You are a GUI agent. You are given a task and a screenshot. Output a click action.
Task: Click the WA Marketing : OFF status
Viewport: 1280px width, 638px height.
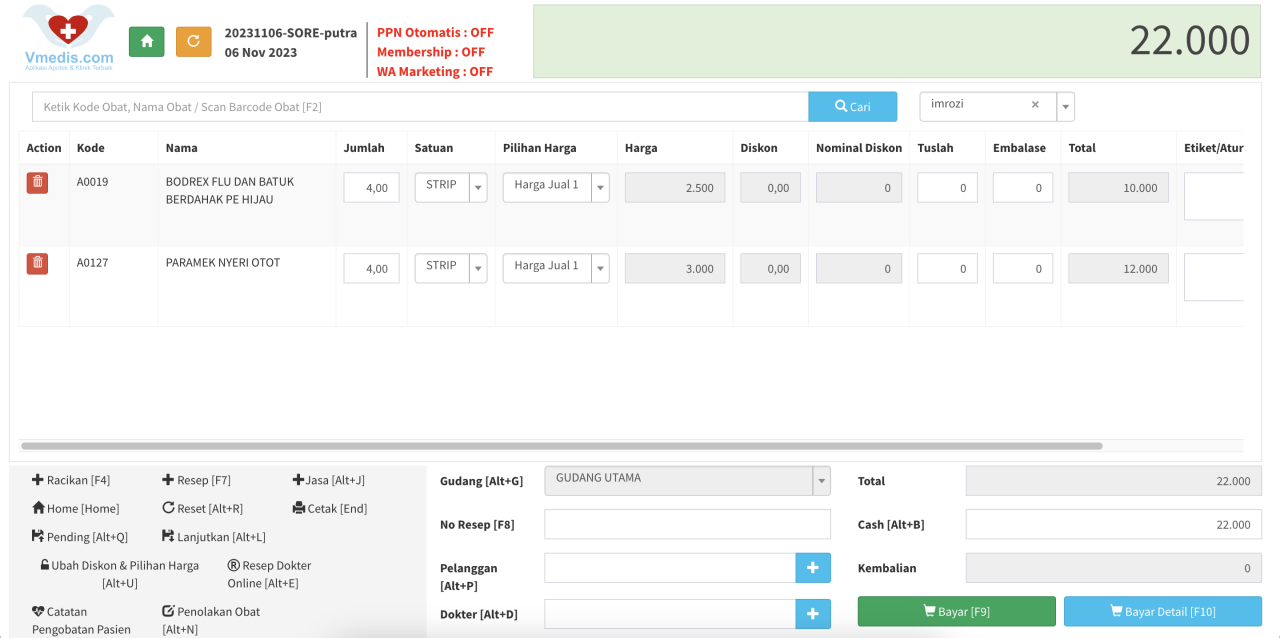pyautogui.click(x=435, y=72)
